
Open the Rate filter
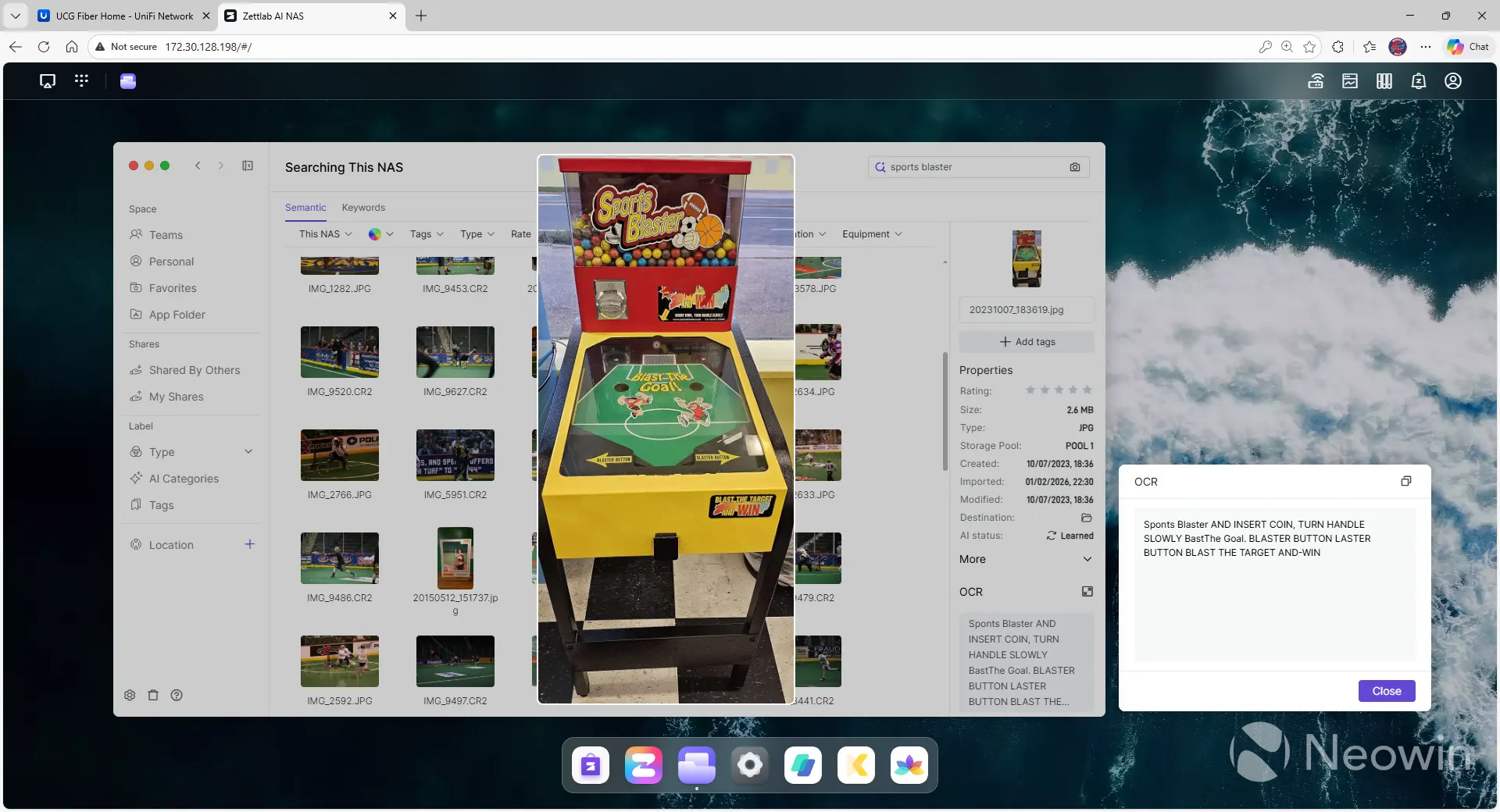pyautogui.click(x=520, y=234)
